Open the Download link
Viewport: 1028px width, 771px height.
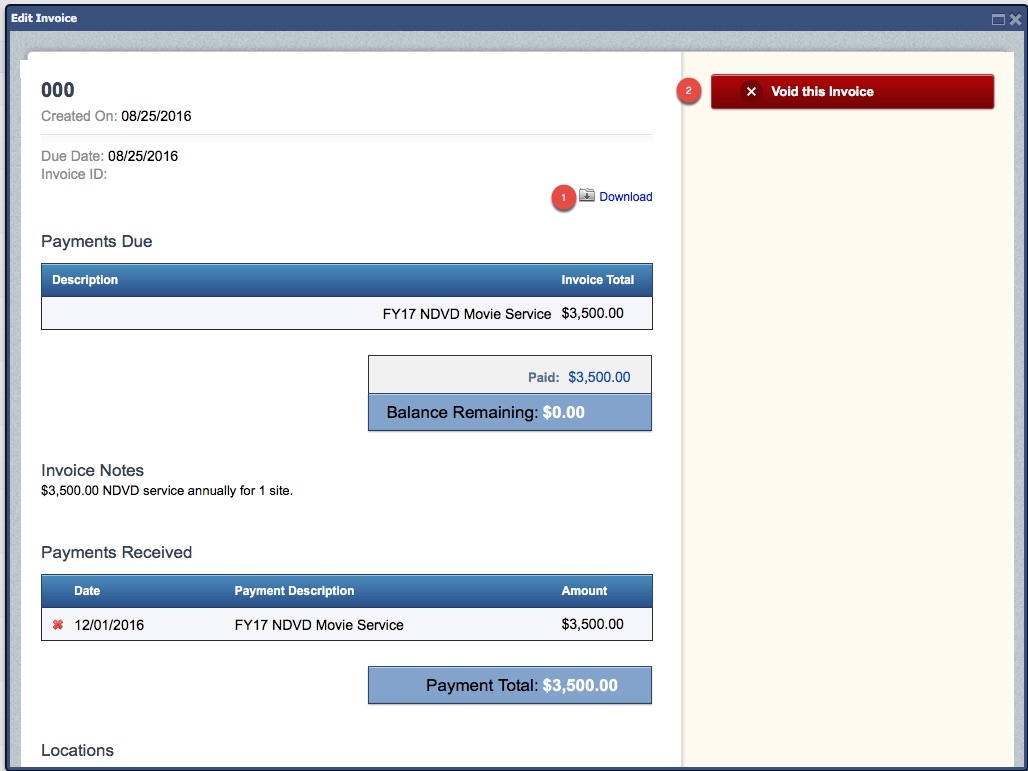pos(625,197)
